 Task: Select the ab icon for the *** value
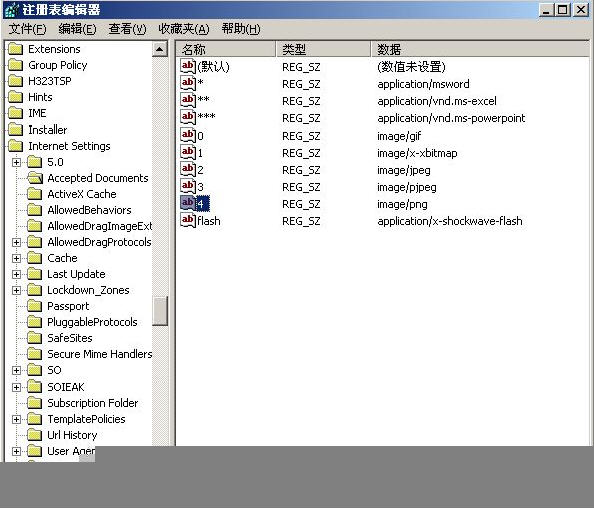coord(188,116)
